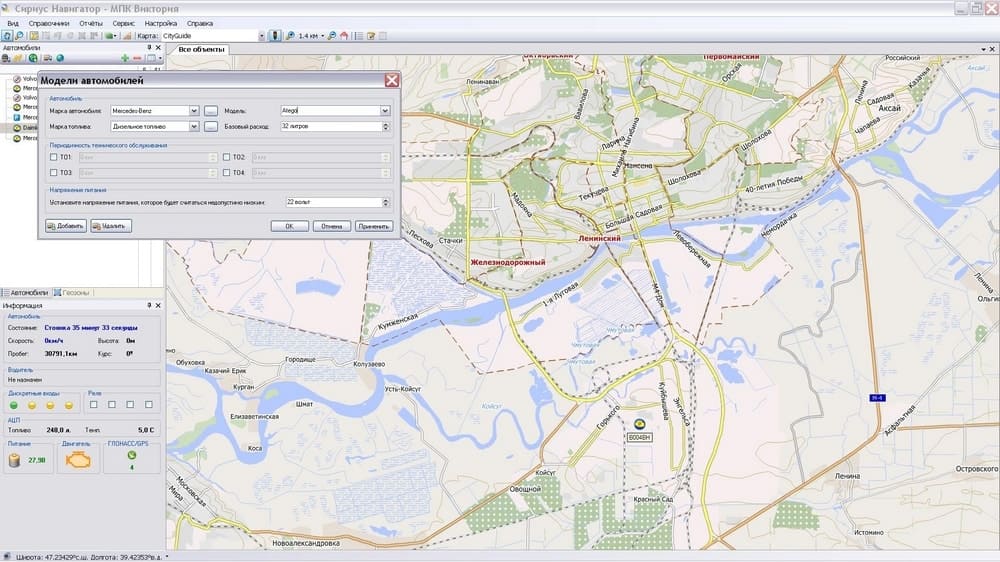This screenshot has height=562, width=1000.
Task: Expand the Модель dropdown showing Atego
Action: click(x=385, y=111)
